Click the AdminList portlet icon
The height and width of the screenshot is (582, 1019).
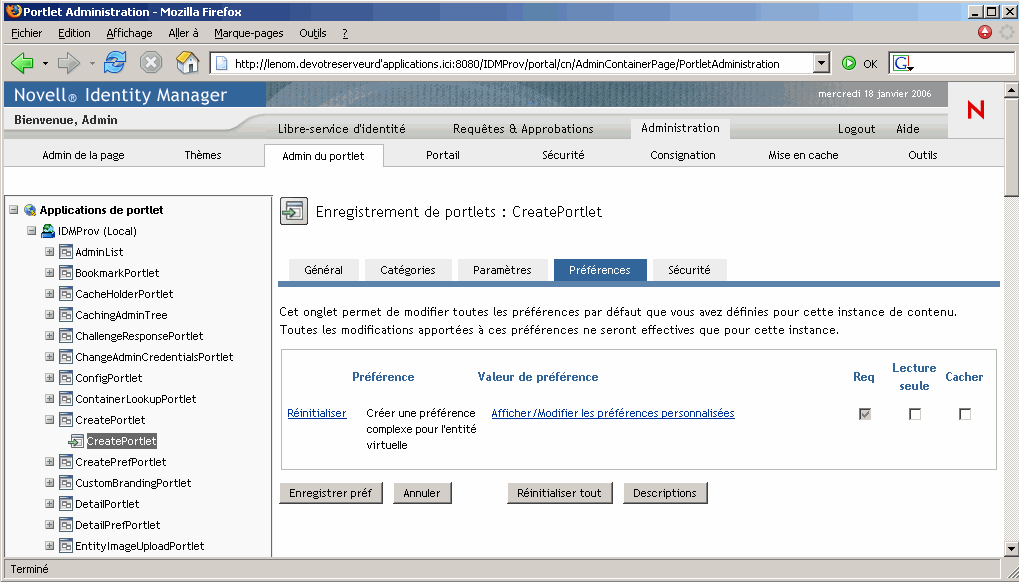pos(66,252)
